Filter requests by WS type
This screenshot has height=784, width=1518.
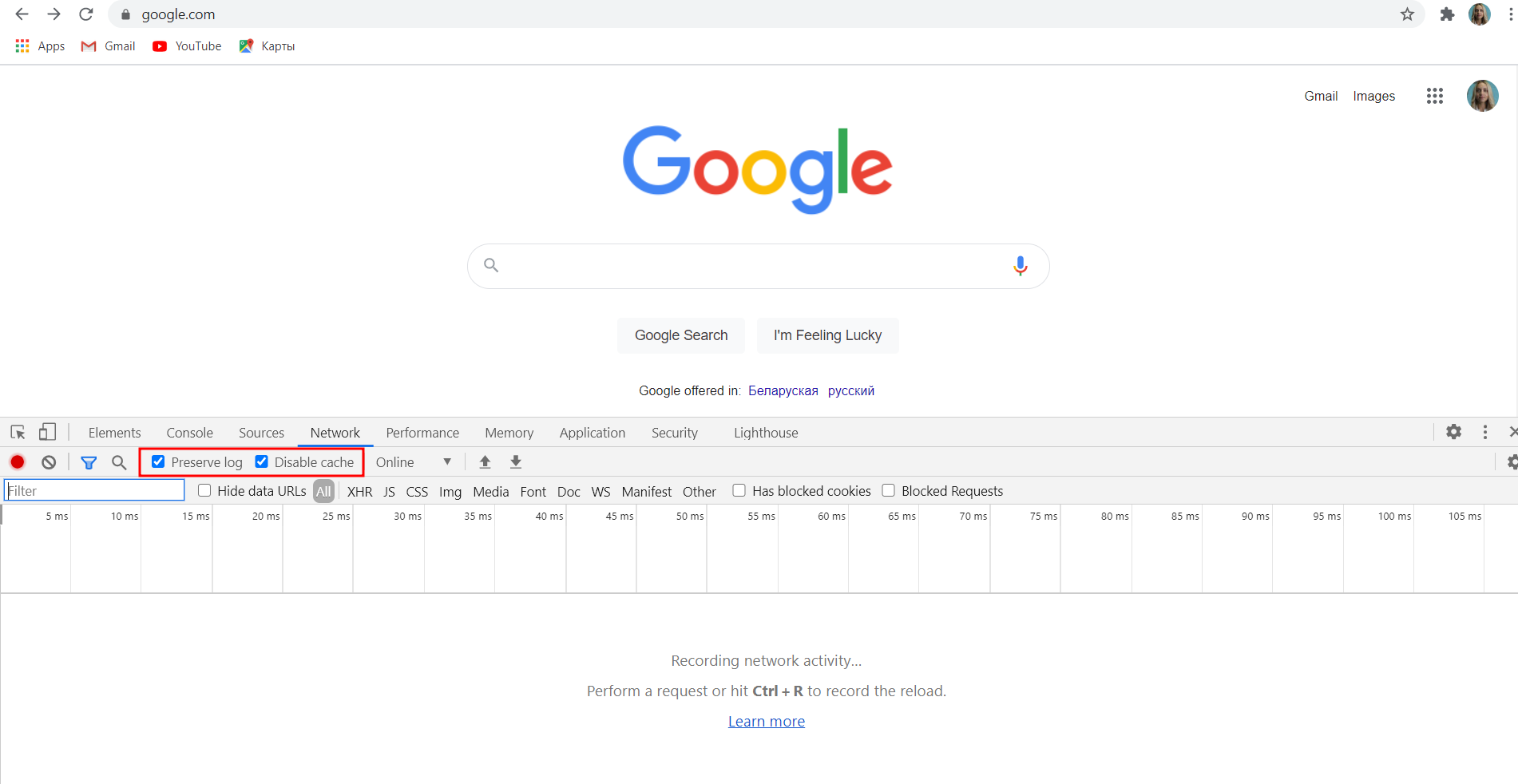600,491
